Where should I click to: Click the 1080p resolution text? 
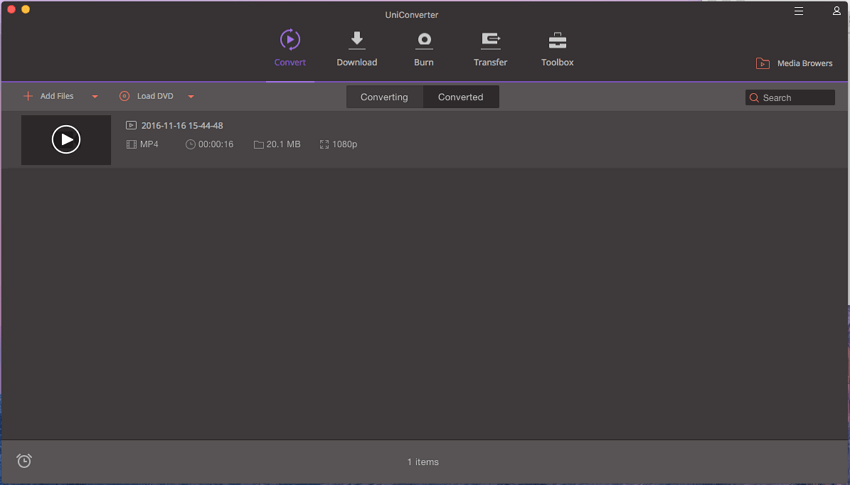(345, 144)
